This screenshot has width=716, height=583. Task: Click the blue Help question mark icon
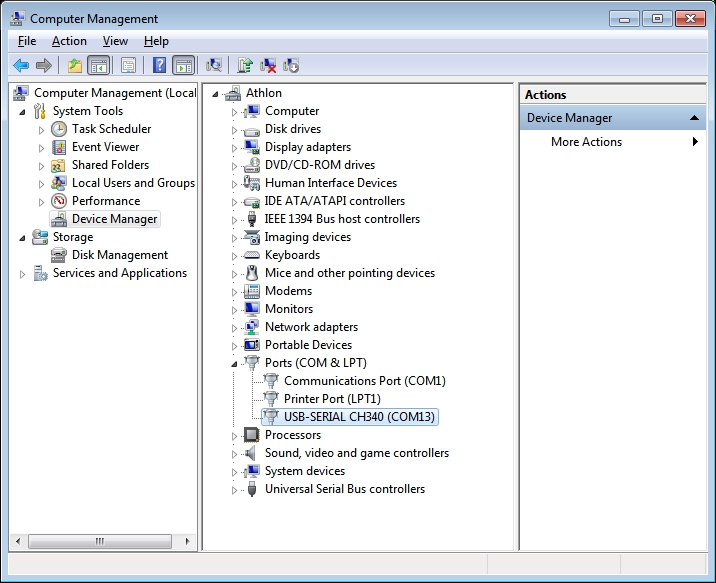[159, 66]
